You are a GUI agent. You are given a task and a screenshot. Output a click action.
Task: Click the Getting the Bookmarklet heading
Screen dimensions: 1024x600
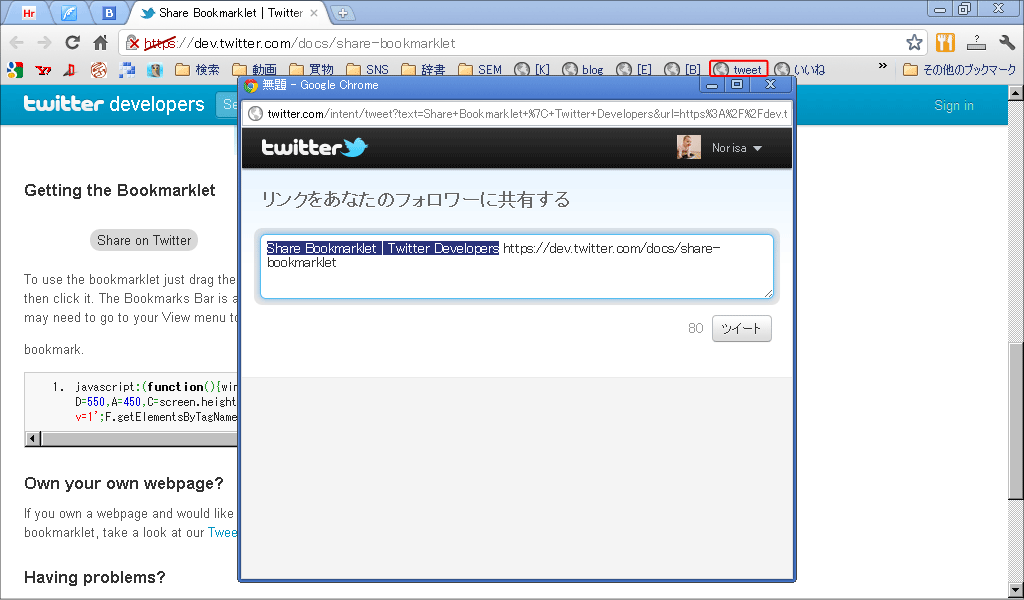(x=120, y=191)
